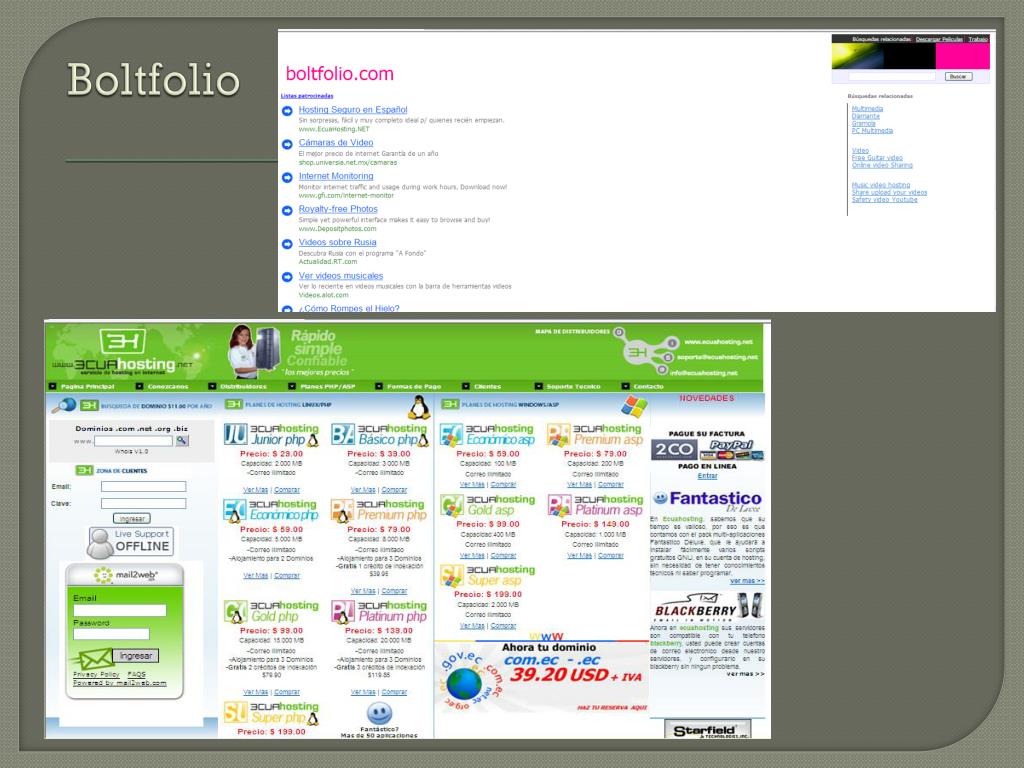The image size is (1024, 768).
Task: Click ver mas link under Fantastico description
Action: (x=746, y=581)
